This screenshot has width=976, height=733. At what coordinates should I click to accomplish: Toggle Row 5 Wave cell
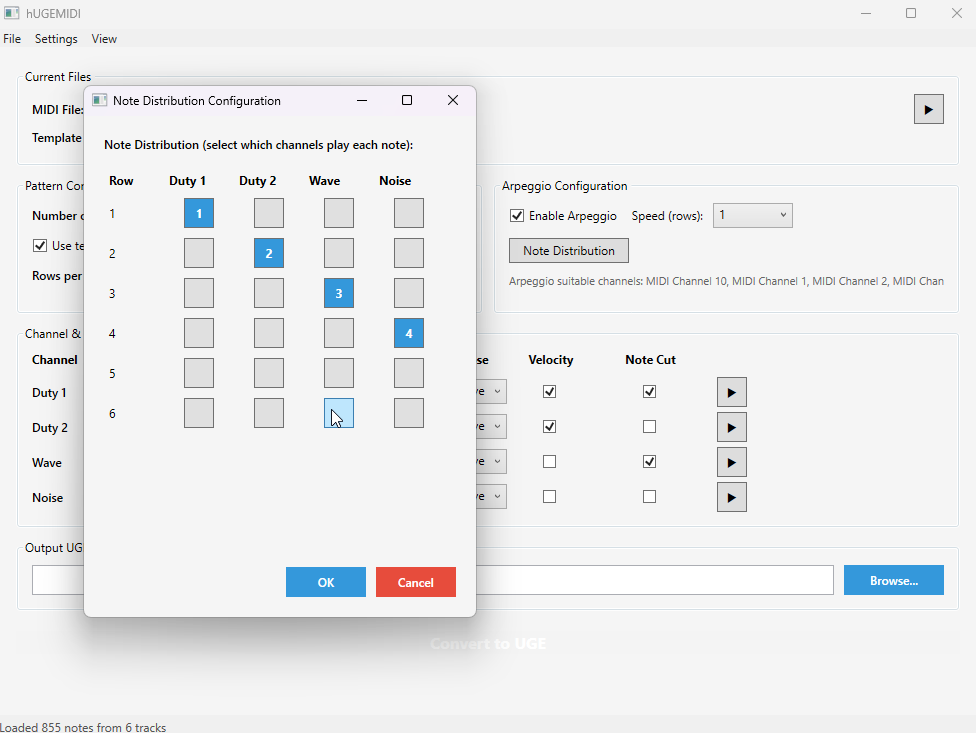tap(339, 373)
